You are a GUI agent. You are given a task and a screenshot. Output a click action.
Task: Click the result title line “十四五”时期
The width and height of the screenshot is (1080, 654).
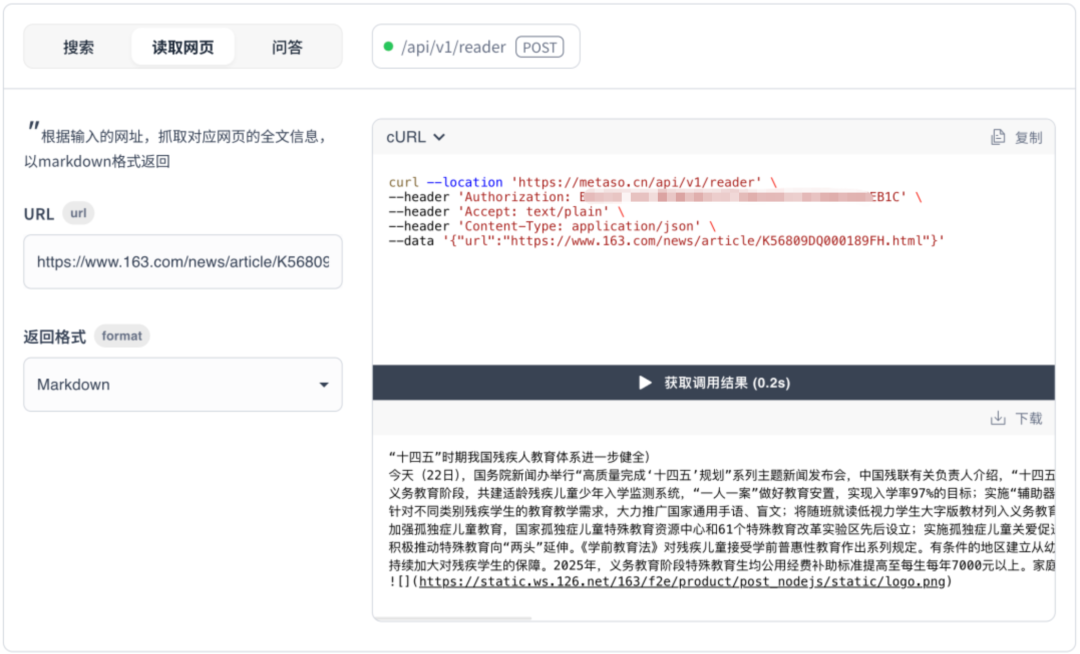[519, 457]
